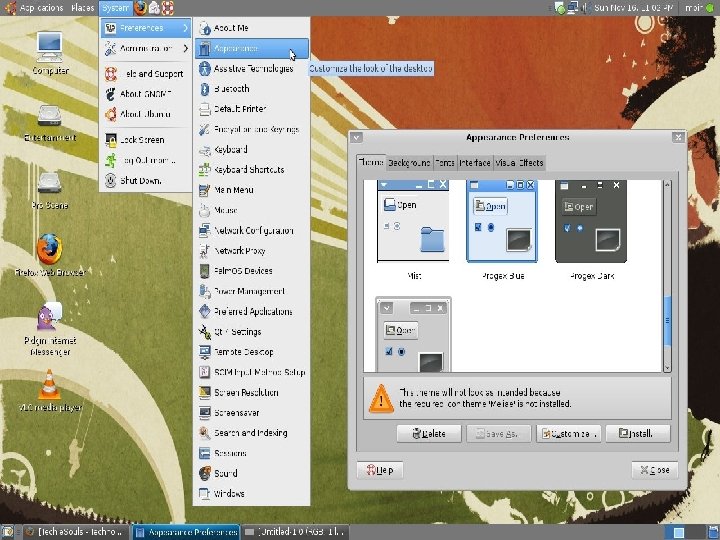Open Power Management preferences
Viewport: 720px width, 540px height.
tap(252, 291)
